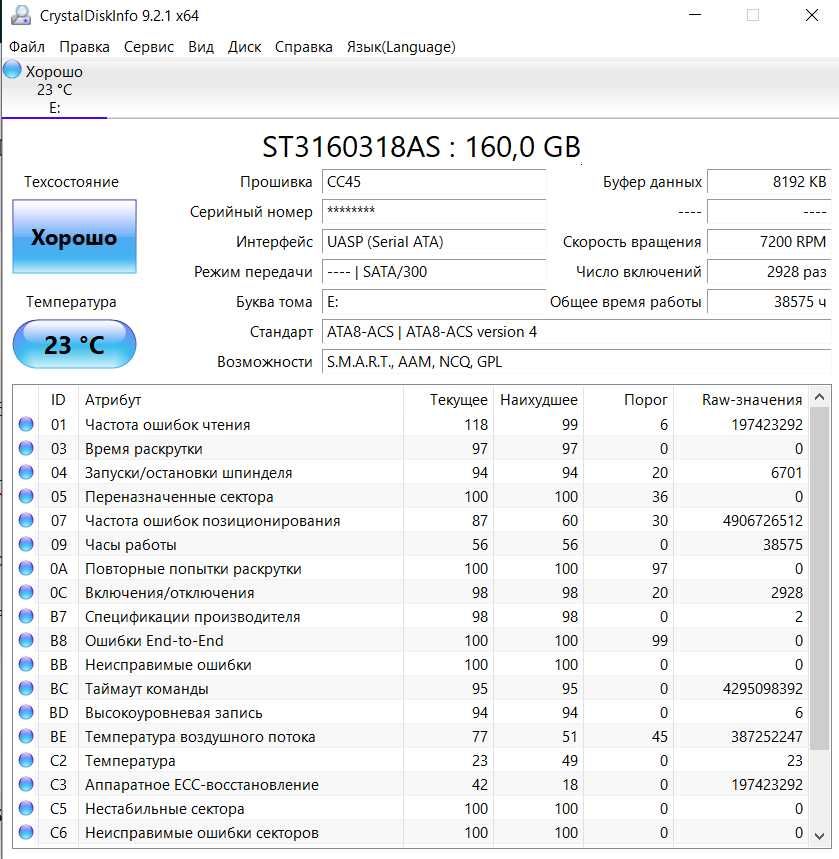
Task: Click status orb for attribute 05 Переназначенные сектора
Action: [26, 496]
